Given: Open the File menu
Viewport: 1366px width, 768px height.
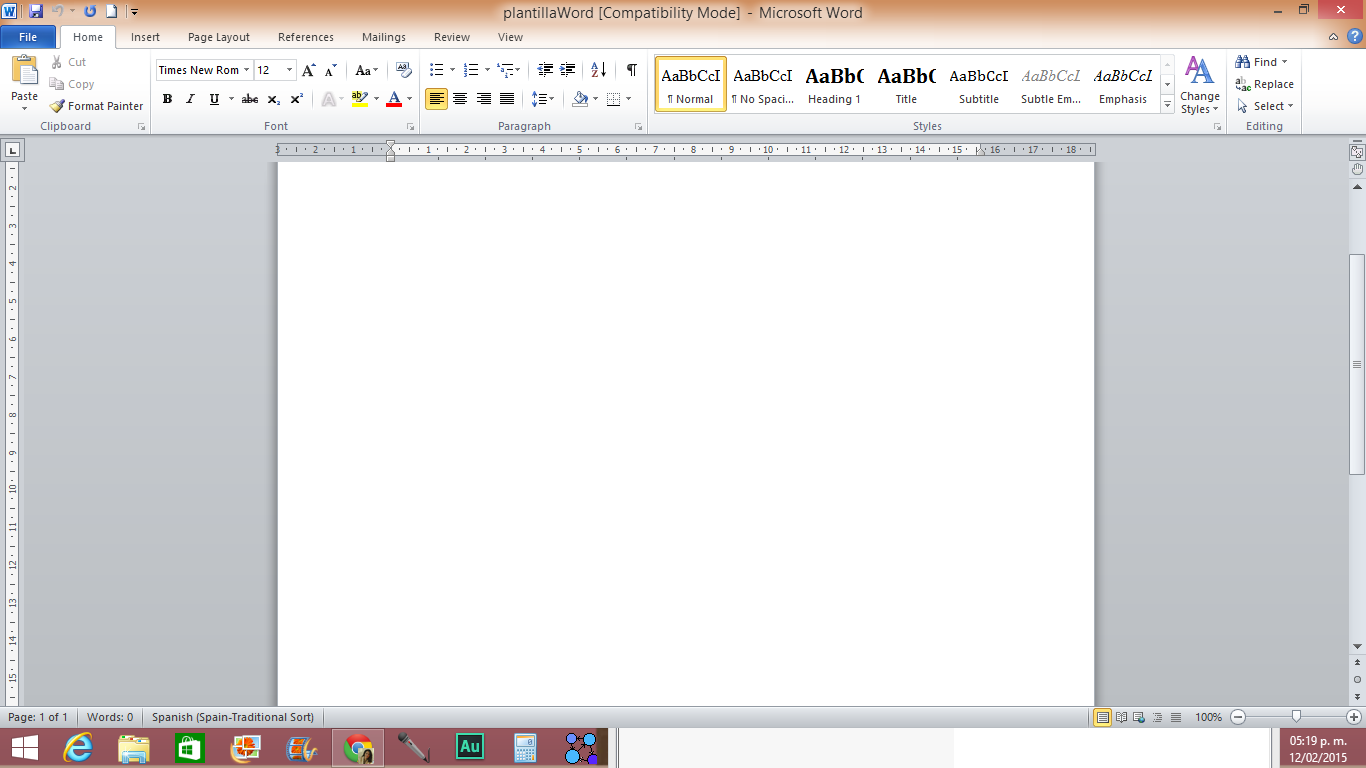Looking at the screenshot, I should pos(28,37).
